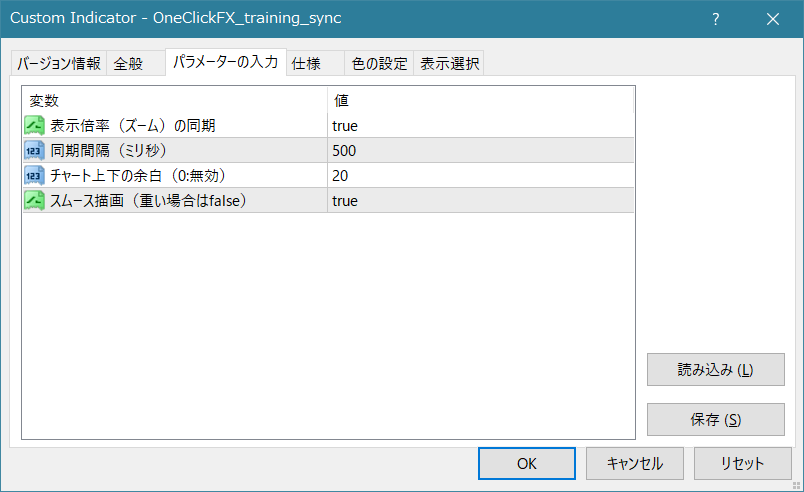Click the help question mark in title bar
Viewport: 804px width, 492px height.
pyautogui.click(x=715, y=19)
